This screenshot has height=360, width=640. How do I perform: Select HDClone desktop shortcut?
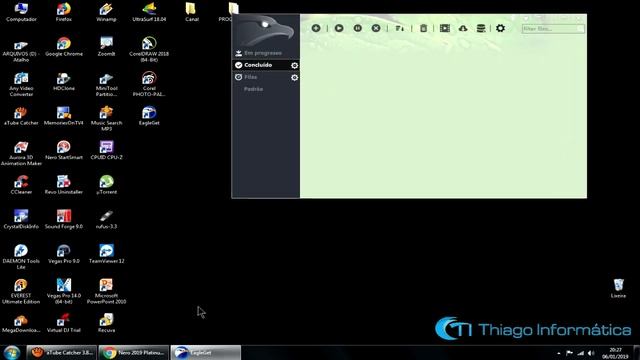(x=64, y=81)
